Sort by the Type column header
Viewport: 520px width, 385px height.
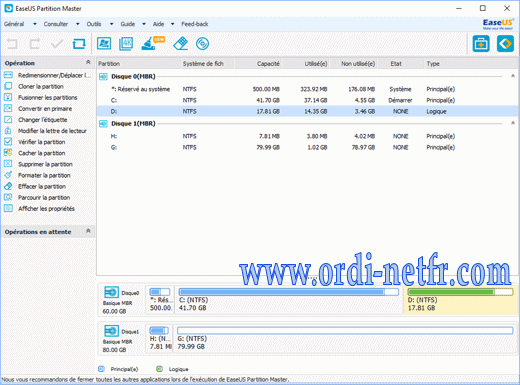tap(471, 63)
